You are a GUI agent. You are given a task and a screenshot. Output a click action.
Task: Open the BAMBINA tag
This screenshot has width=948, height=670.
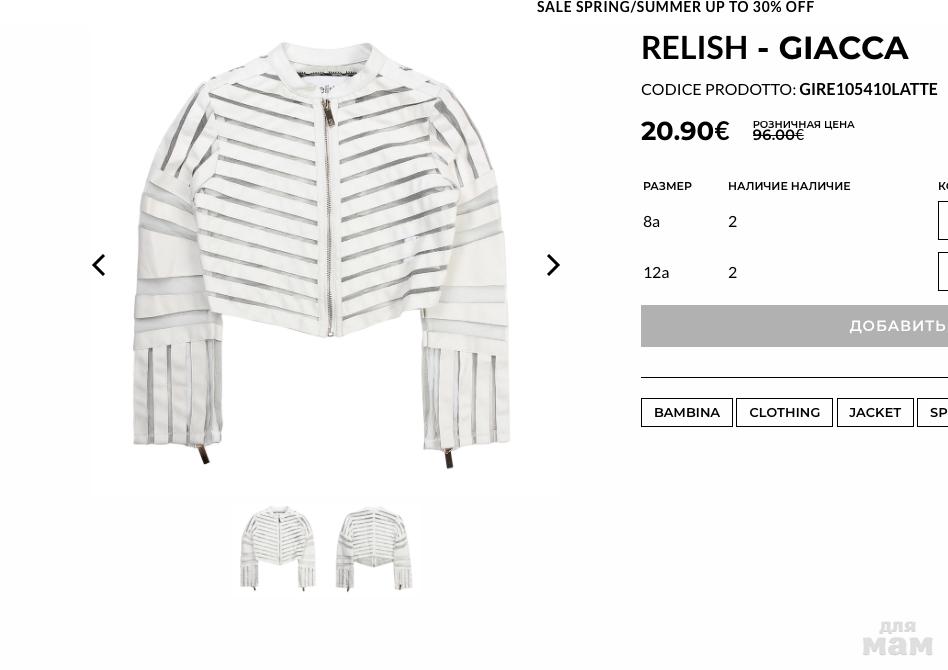tap(687, 412)
